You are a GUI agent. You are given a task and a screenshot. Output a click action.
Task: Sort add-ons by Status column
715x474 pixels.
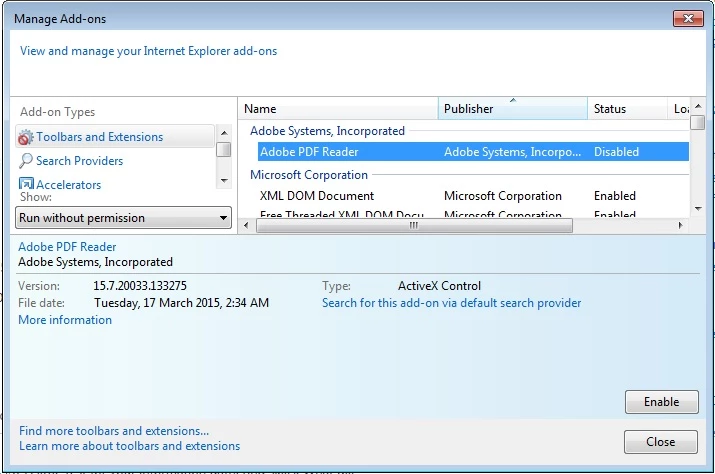click(627, 109)
